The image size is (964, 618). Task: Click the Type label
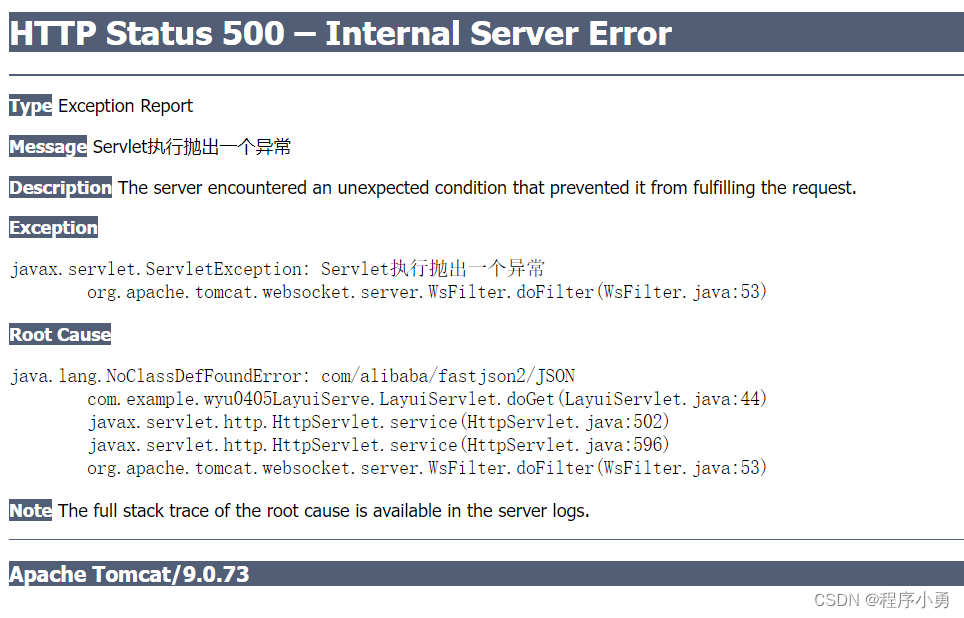(30, 106)
